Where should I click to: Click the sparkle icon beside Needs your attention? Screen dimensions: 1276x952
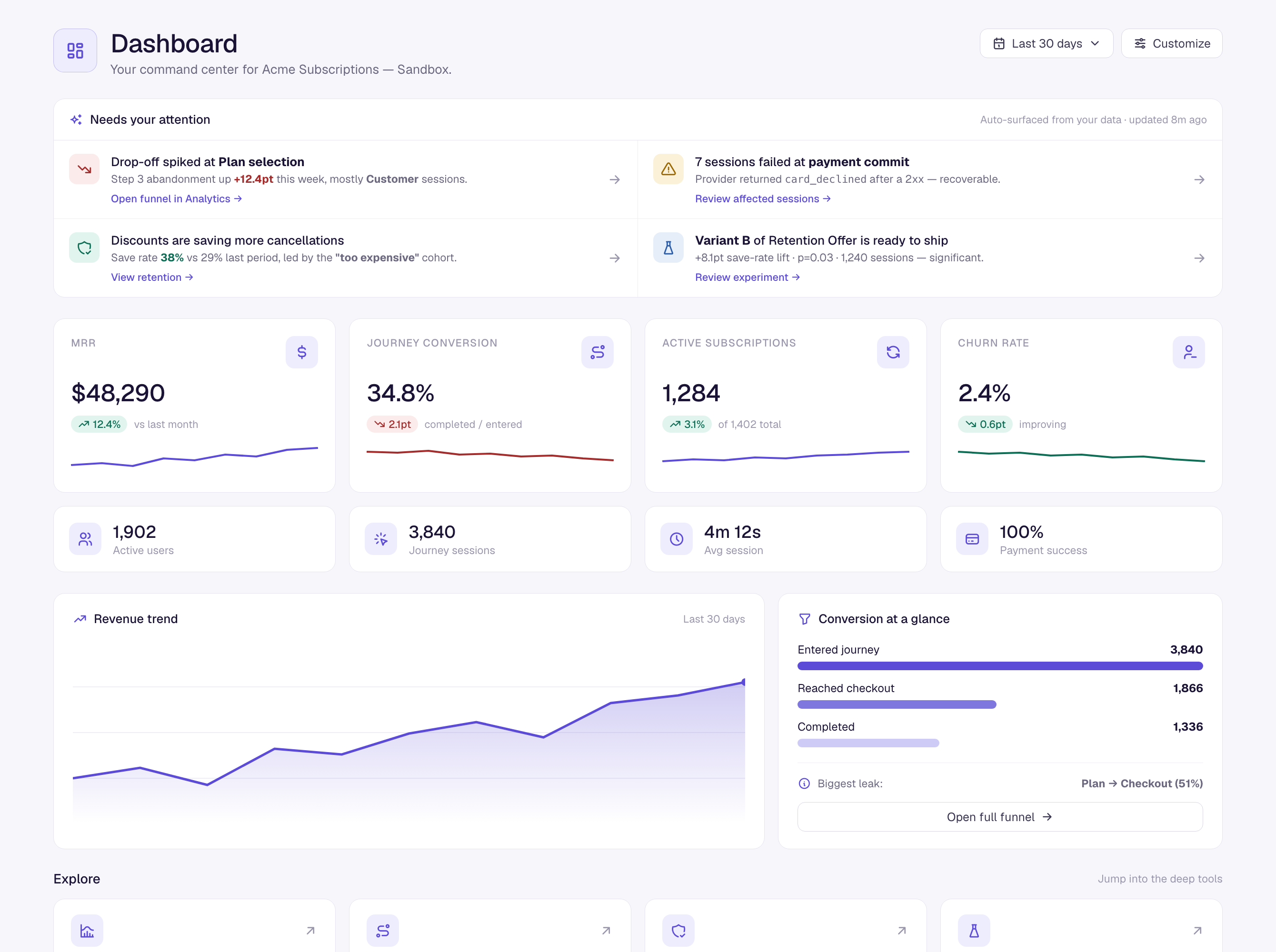click(x=76, y=120)
